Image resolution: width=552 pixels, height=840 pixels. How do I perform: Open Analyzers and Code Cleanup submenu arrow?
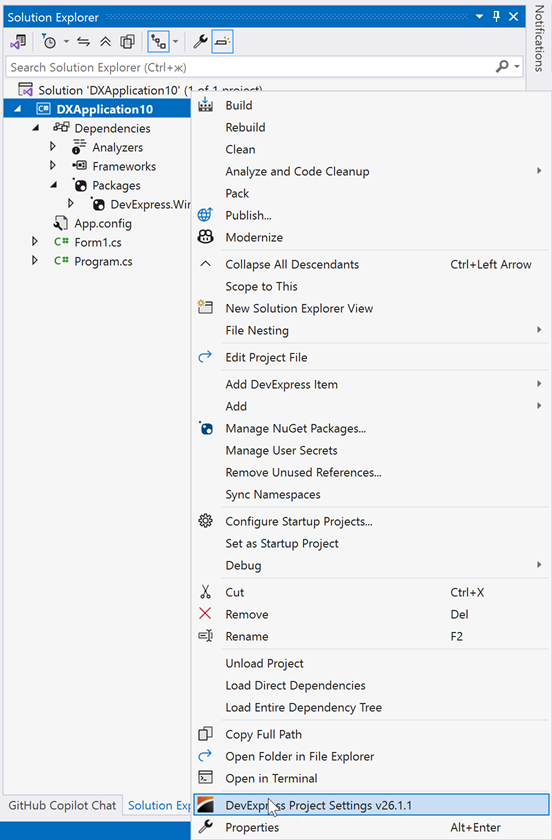click(539, 171)
